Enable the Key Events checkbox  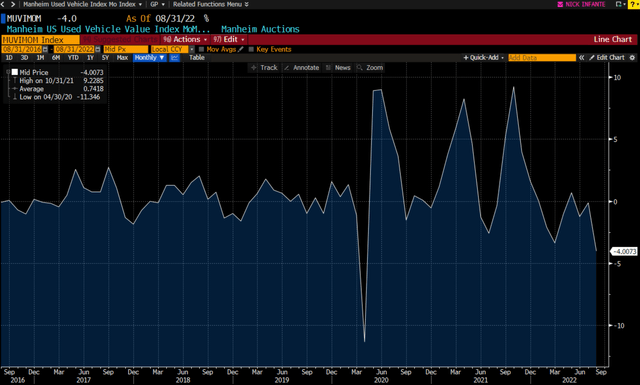pyautogui.click(x=251, y=49)
